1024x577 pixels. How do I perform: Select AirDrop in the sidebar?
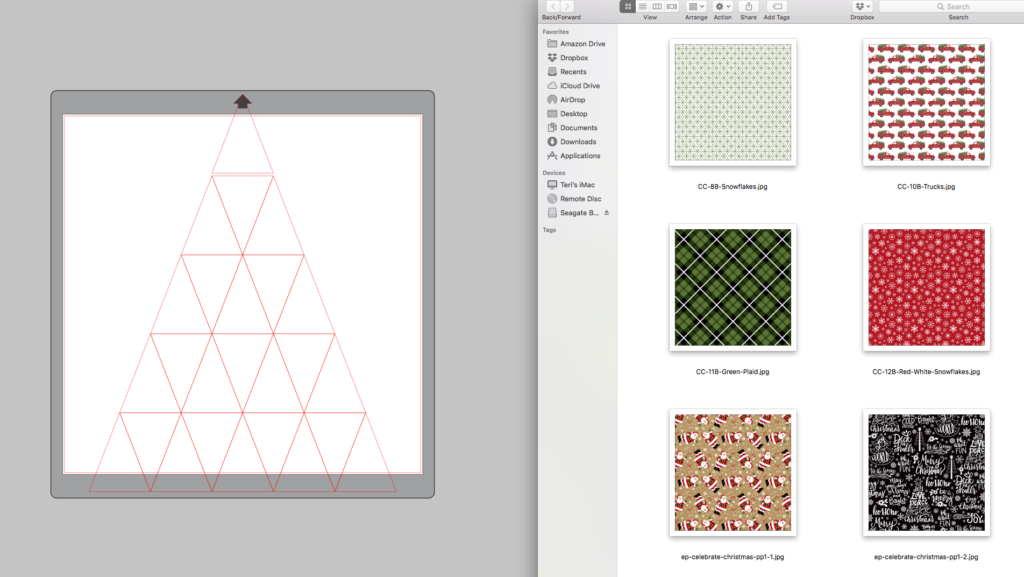(x=573, y=100)
